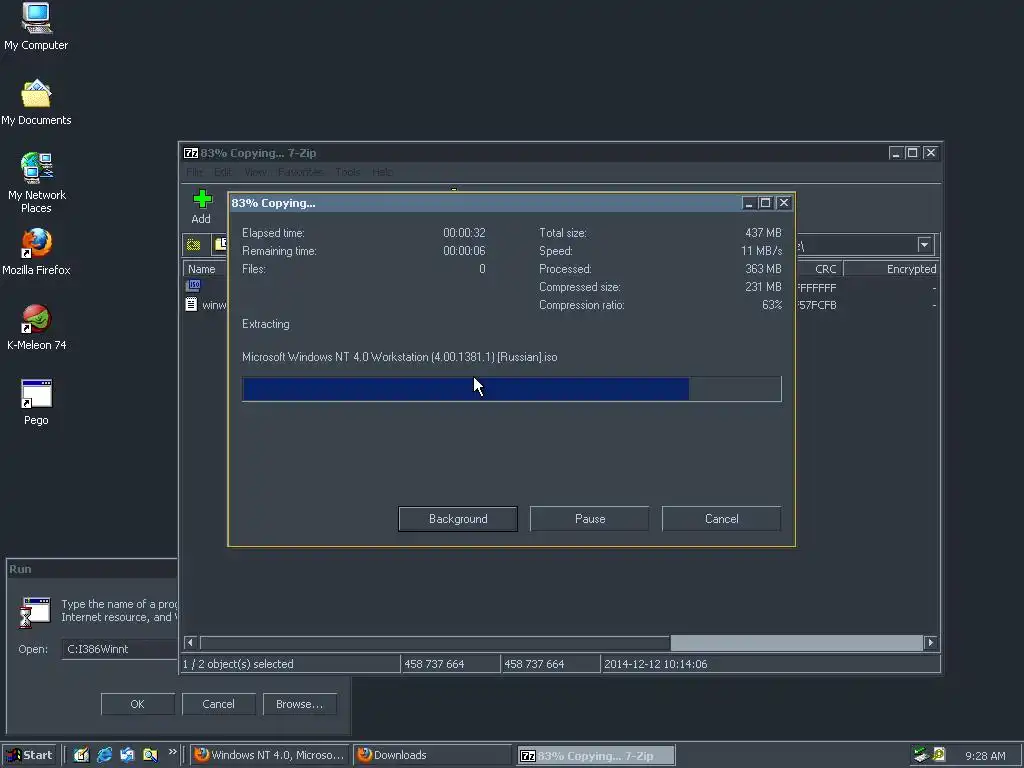1024x768 pixels.
Task: Launch Mozilla Firefox from the desktop
Action: pyautogui.click(x=36, y=251)
